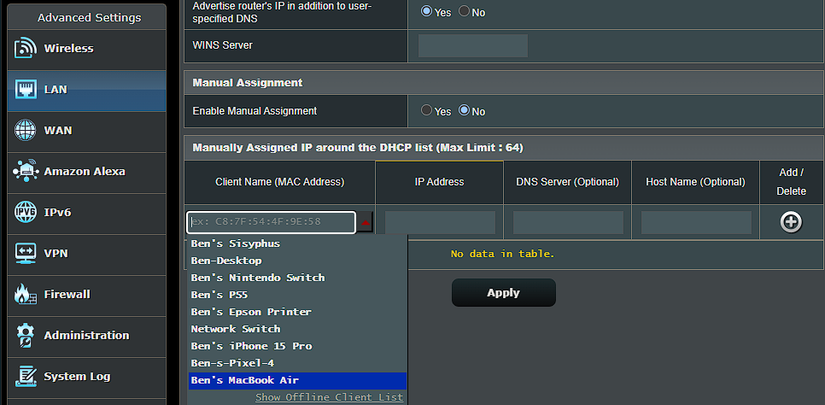Choose Ben's Epson Printer client

(x=297, y=312)
